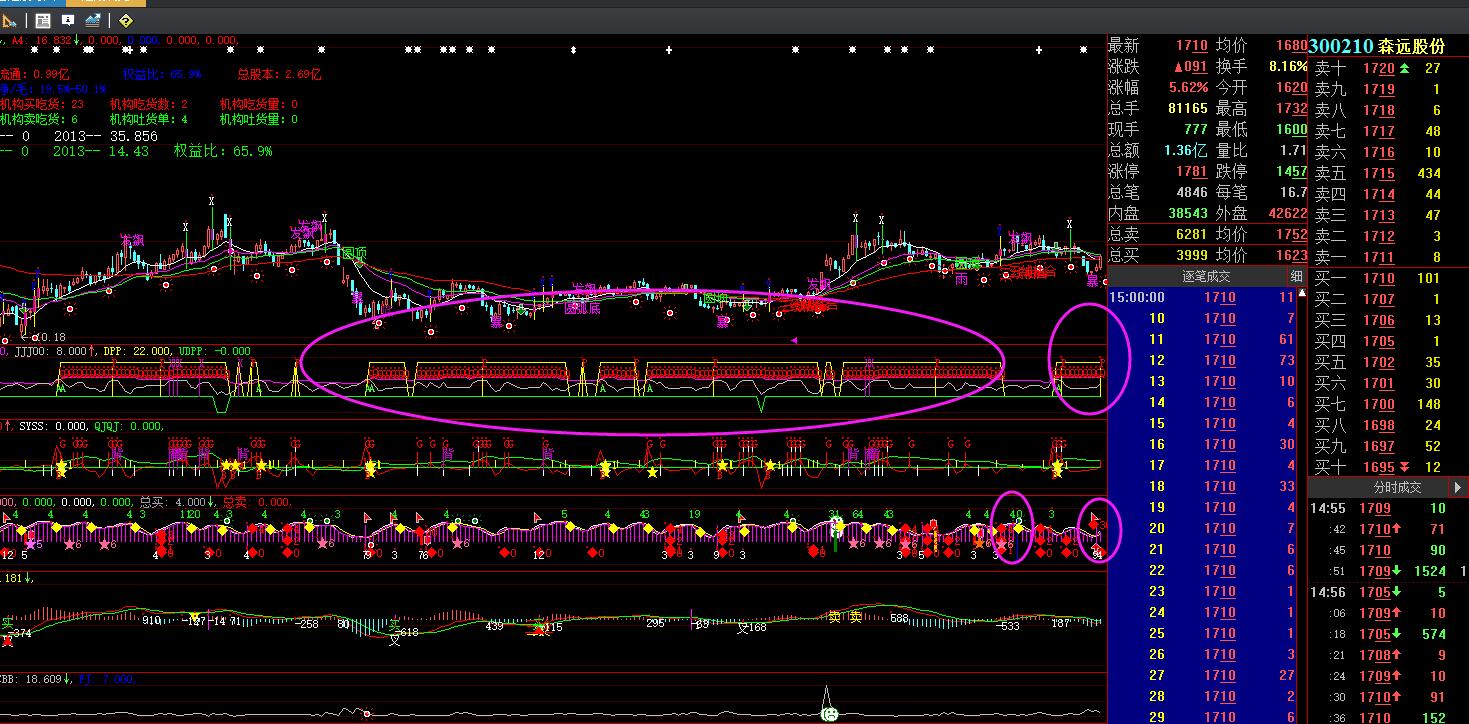The image size is (1469, 724).
Task: Click the smiley marker on bottom indicator
Action: [x=828, y=713]
